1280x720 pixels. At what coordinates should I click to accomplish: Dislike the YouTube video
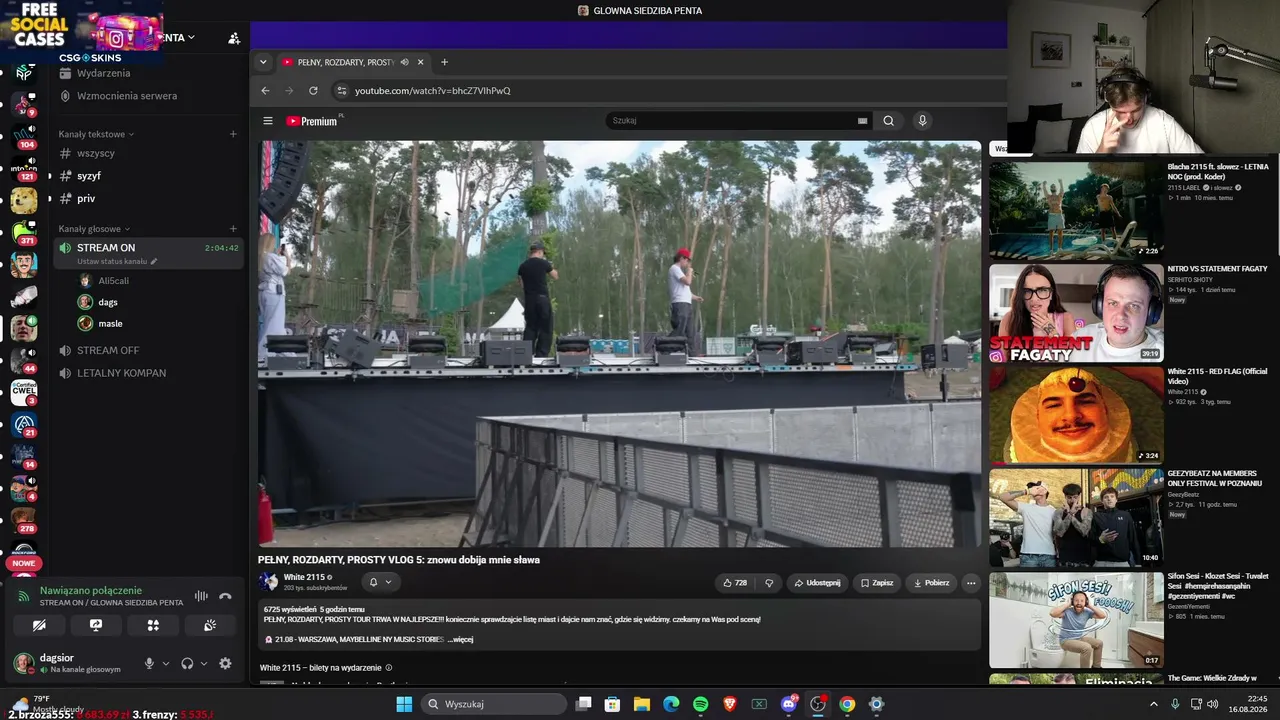click(769, 583)
